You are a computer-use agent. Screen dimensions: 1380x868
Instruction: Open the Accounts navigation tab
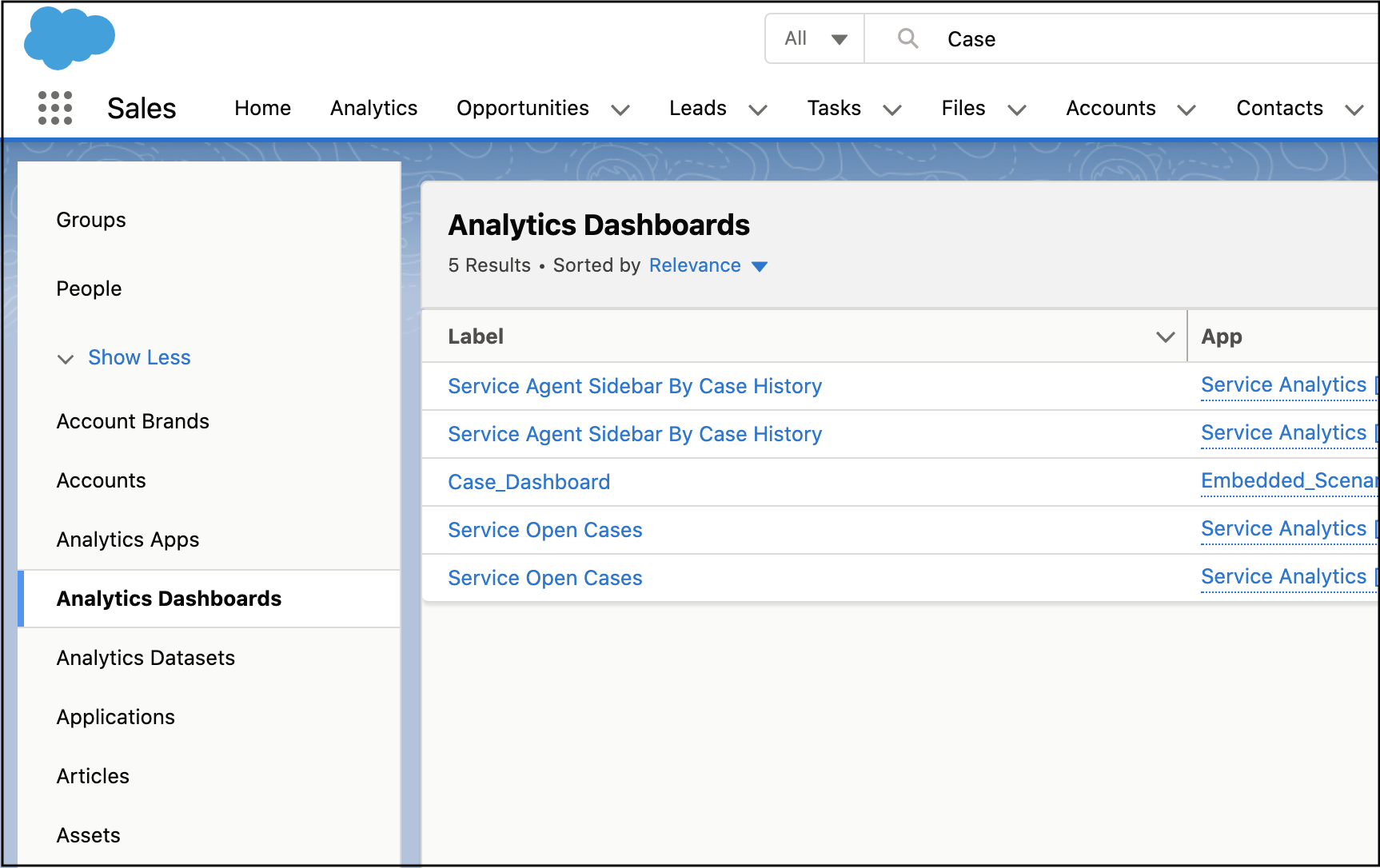click(1111, 108)
